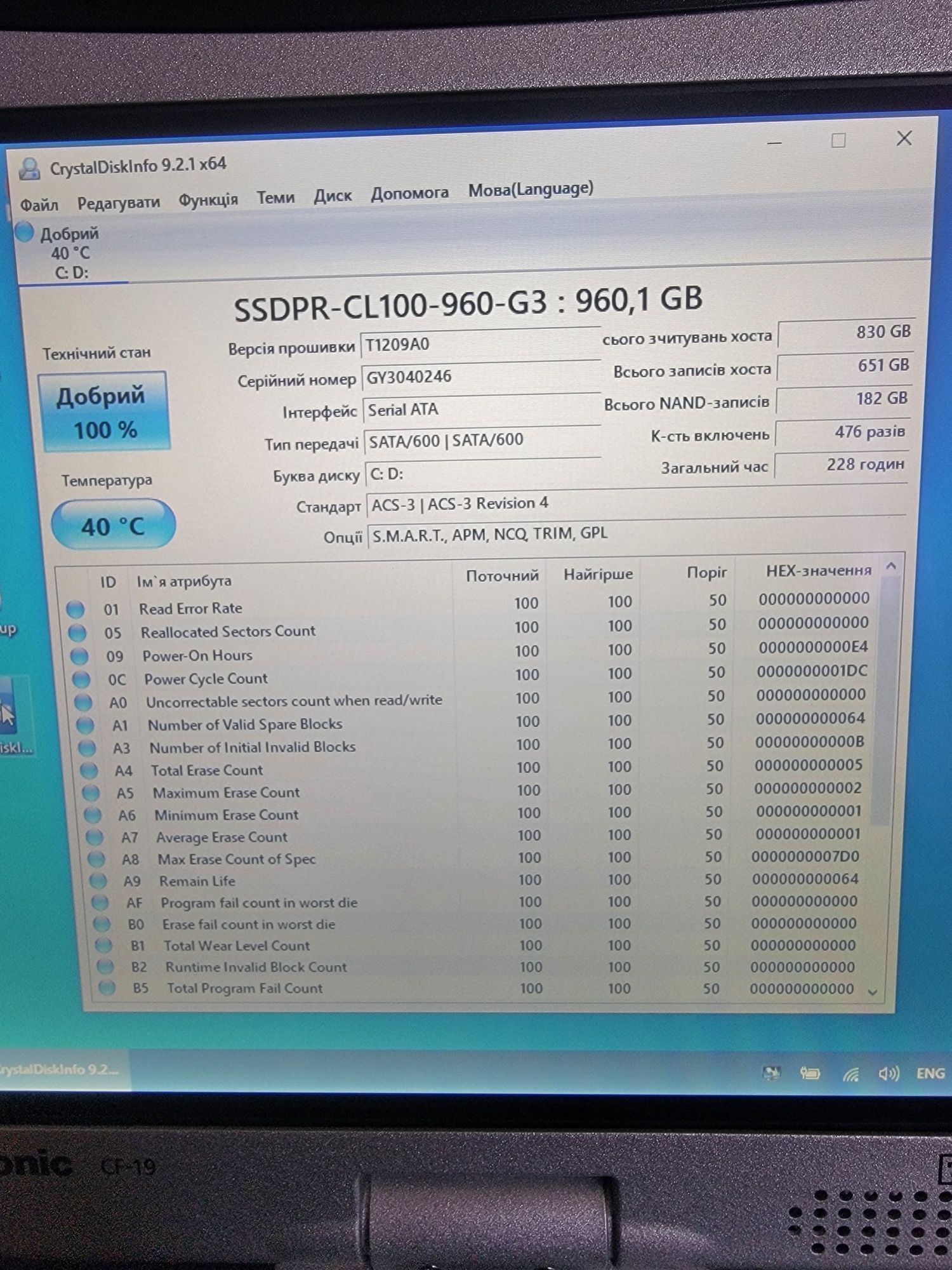Click the Найгірше column header

(598, 574)
